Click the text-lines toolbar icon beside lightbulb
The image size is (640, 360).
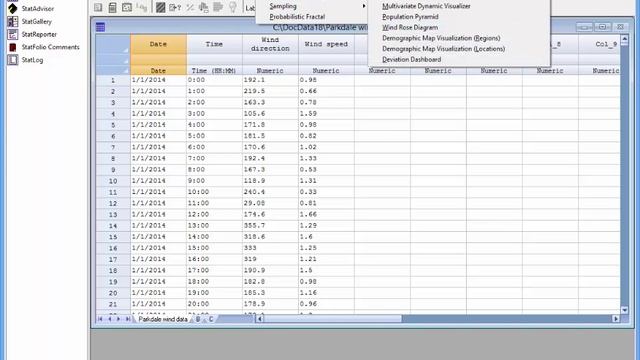218,7
